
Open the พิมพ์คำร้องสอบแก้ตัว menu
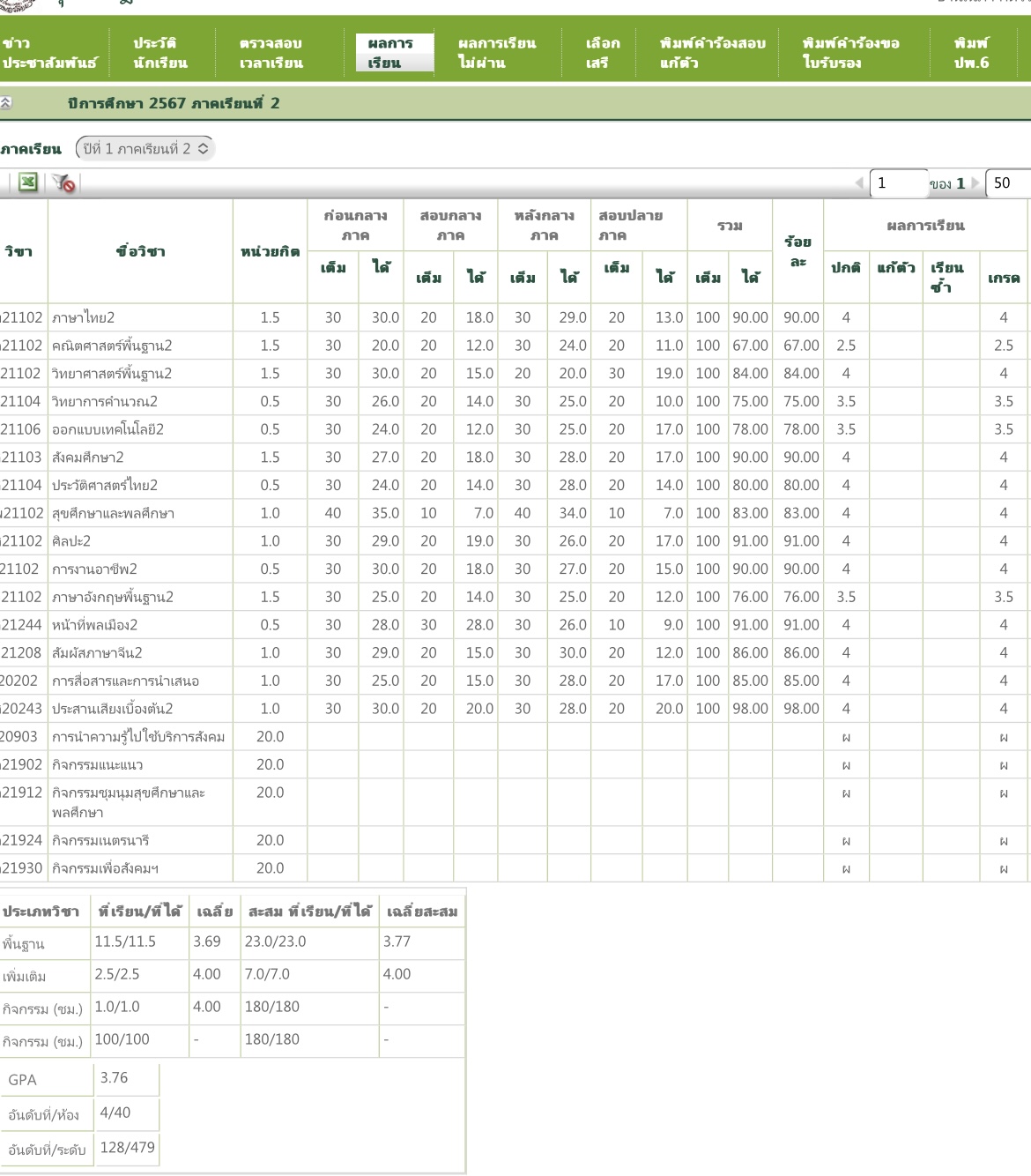pos(713,53)
